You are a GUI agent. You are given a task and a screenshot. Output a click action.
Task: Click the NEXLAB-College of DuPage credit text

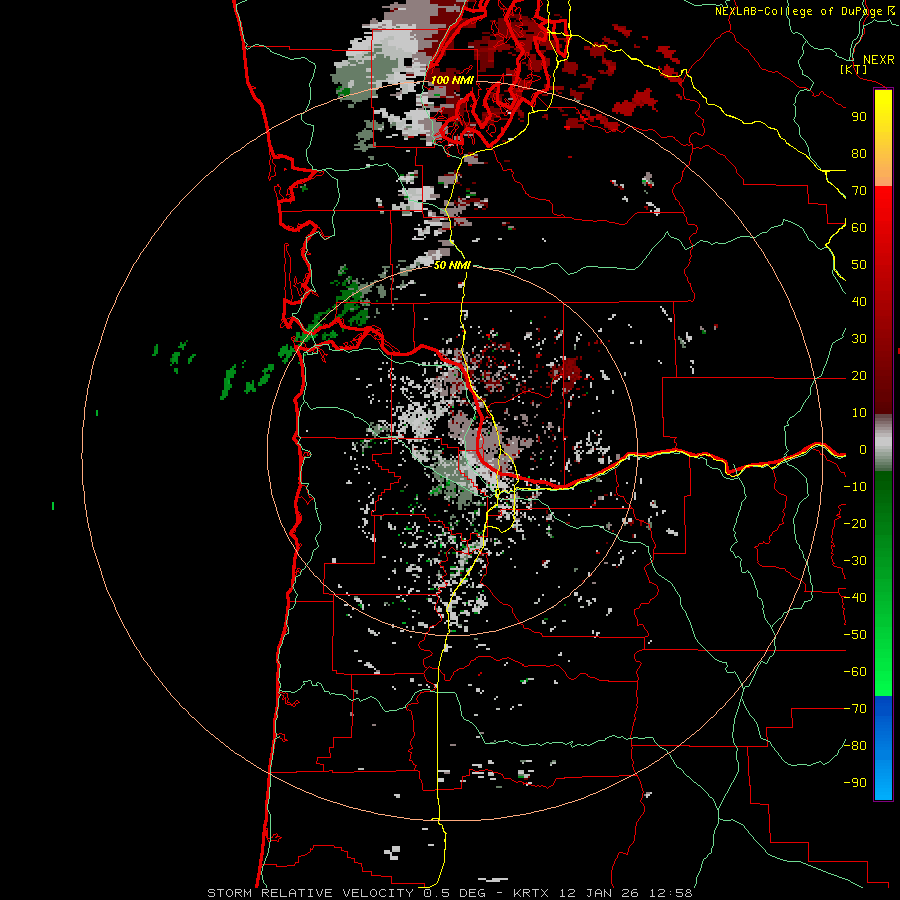pos(798,11)
